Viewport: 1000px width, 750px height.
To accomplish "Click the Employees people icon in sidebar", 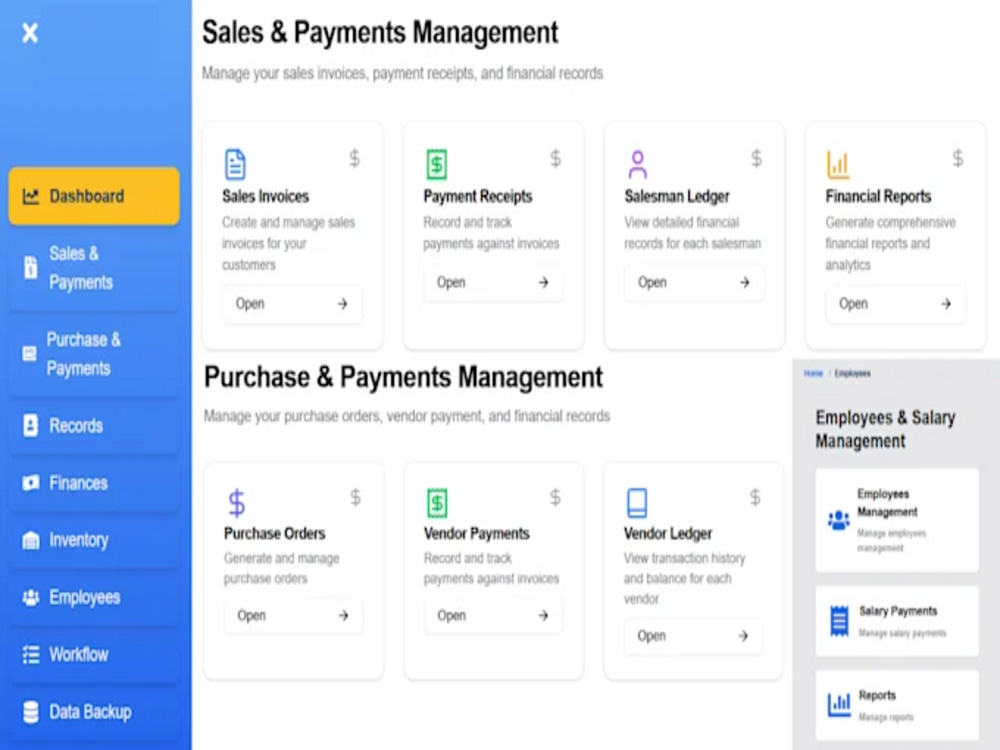I will click(31, 598).
